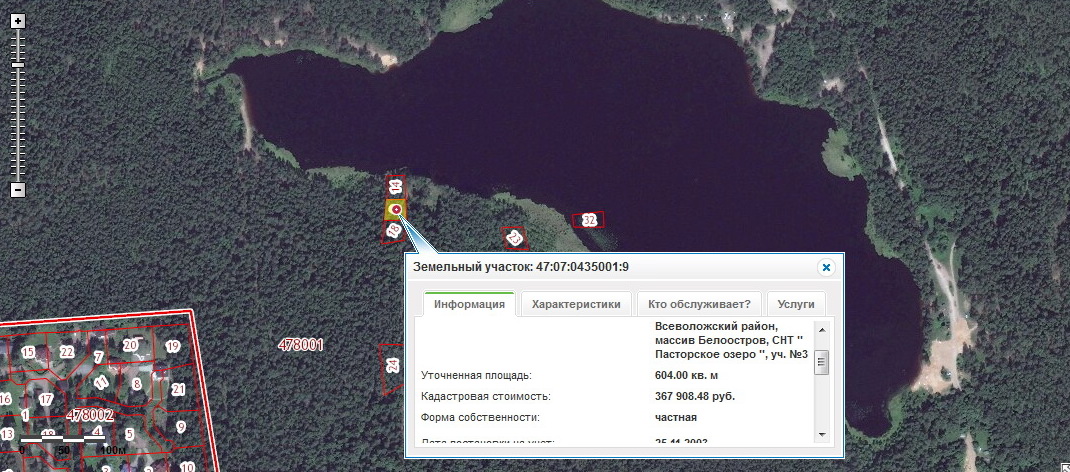The width and height of the screenshot is (1070, 472).
Task: Select parcel 32 by the lakeshore
Action: tap(589, 220)
